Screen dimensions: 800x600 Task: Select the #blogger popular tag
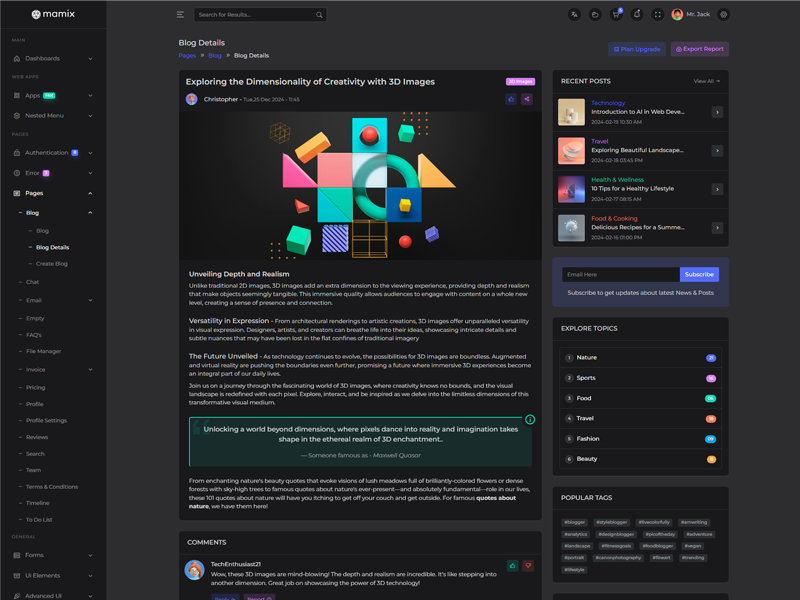[575, 522]
